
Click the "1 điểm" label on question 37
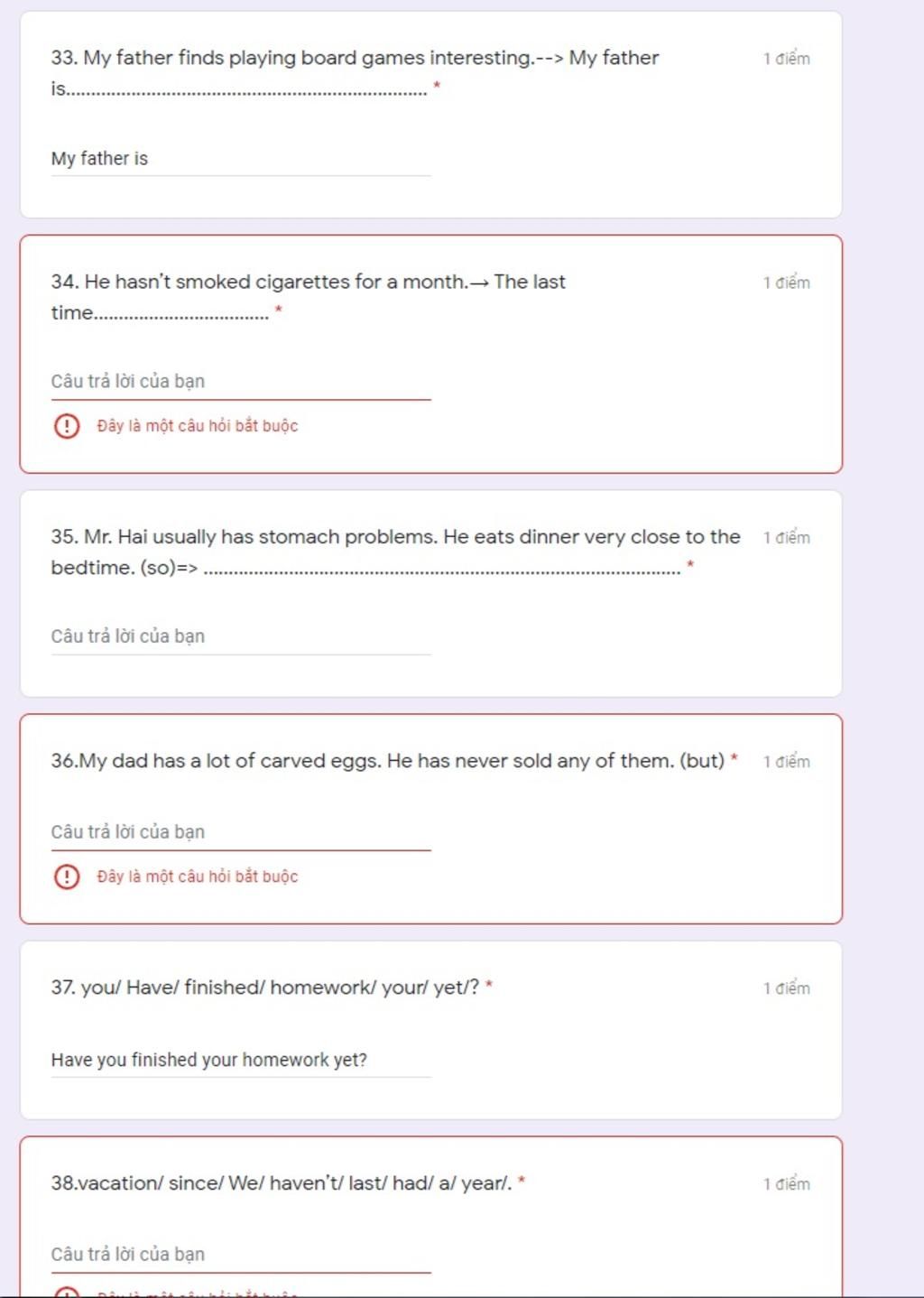click(787, 988)
